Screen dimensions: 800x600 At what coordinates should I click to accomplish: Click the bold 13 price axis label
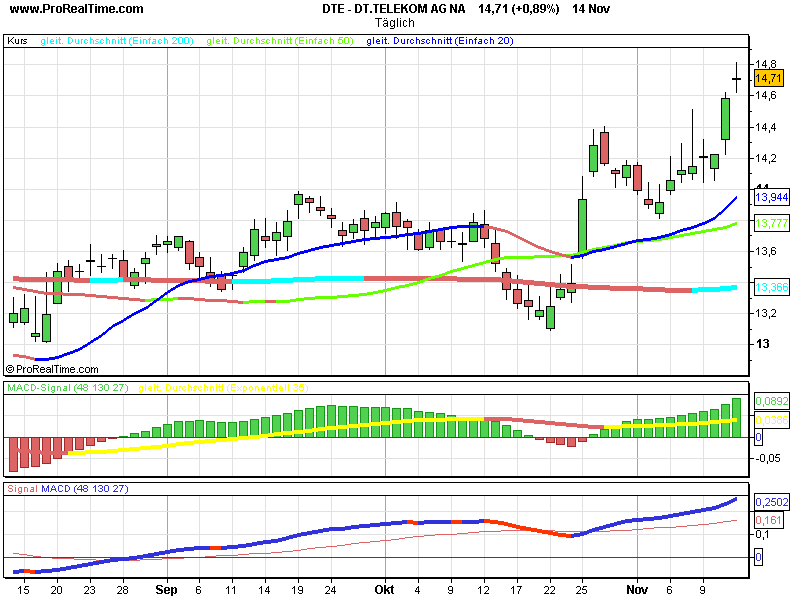pos(762,344)
